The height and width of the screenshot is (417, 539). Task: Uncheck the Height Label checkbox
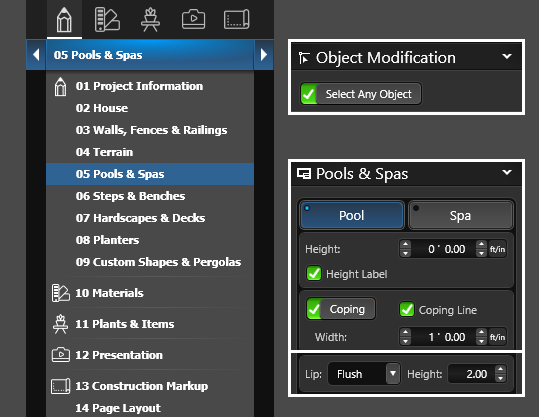(x=314, y=274)
